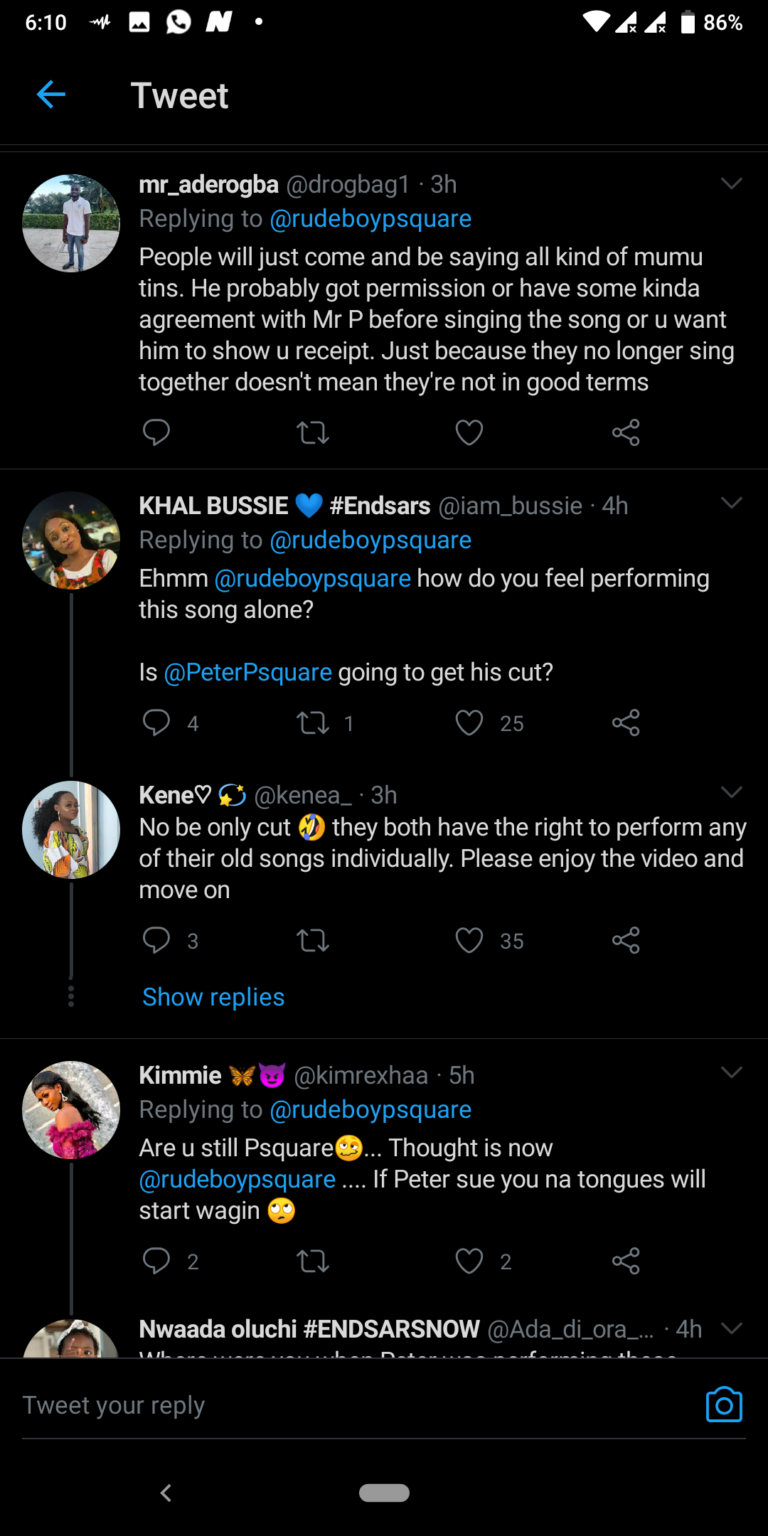Like KHAL BUSSIE's tweet
Screen dimensions: 768x1536
coord(469,723)
